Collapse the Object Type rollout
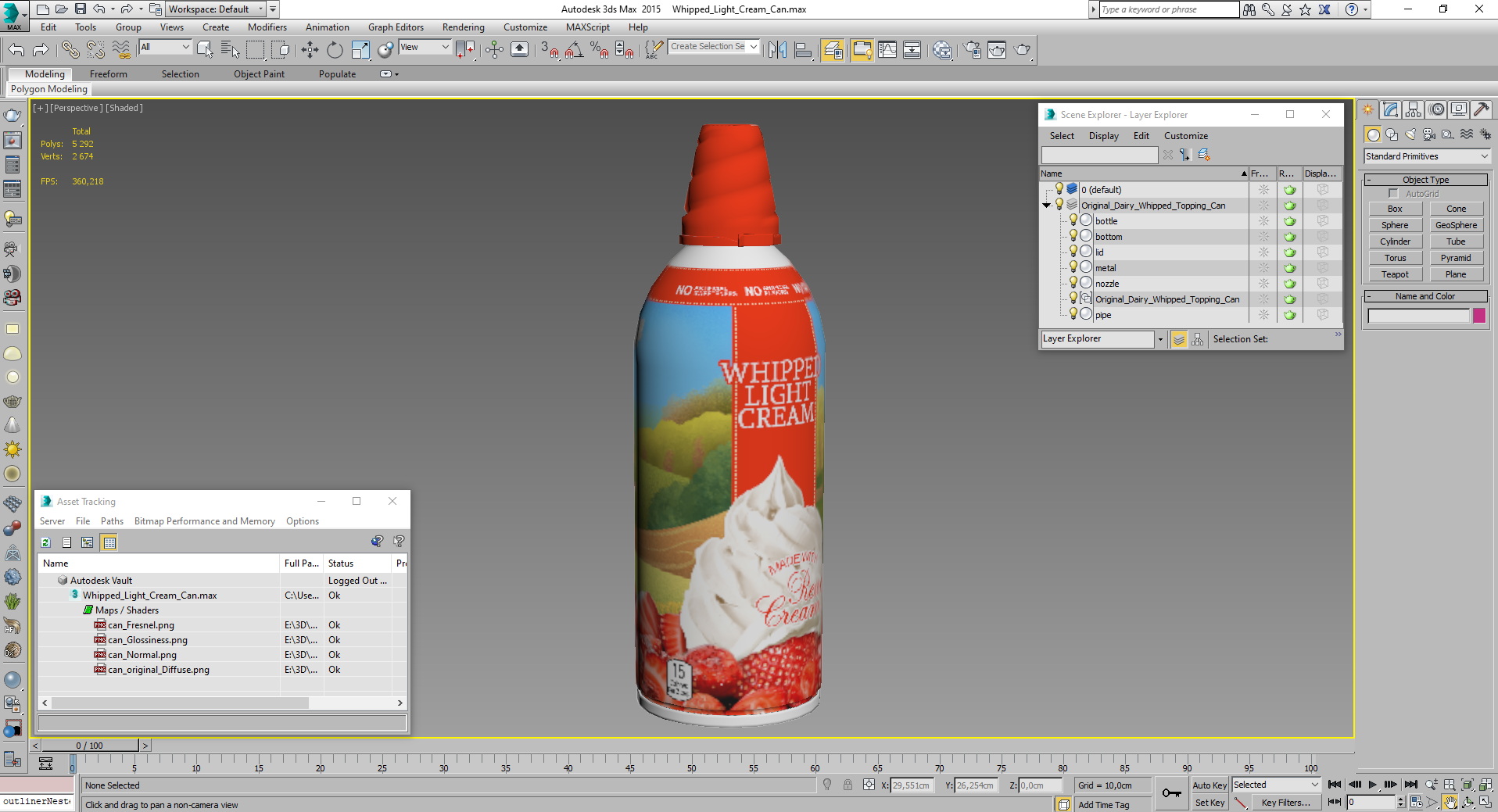1498x812 pixels. pyautogui.click(x=1425, y=180)
